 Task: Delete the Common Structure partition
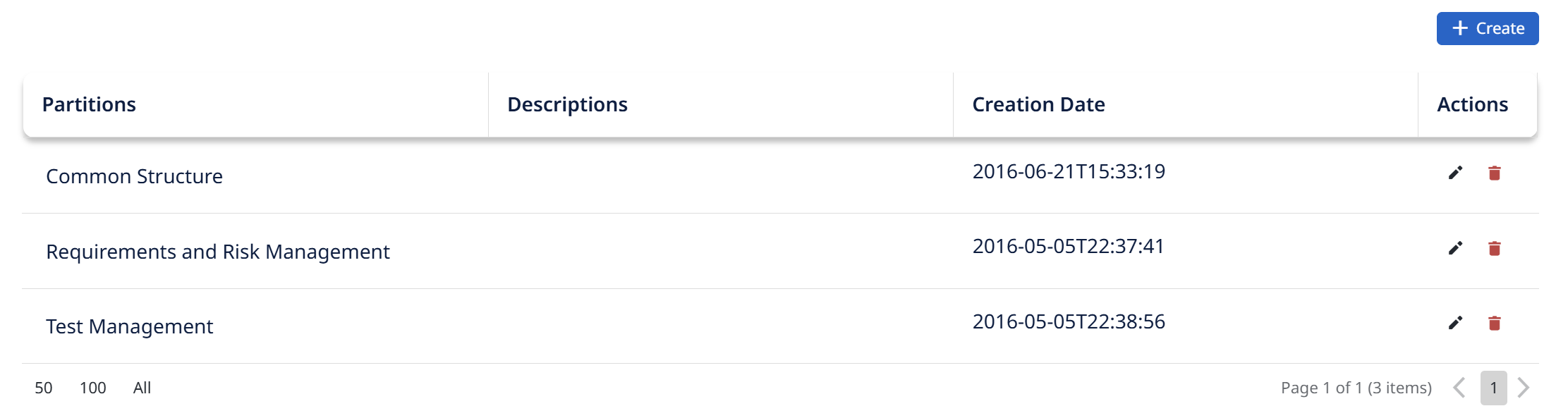click(1494, 173)
